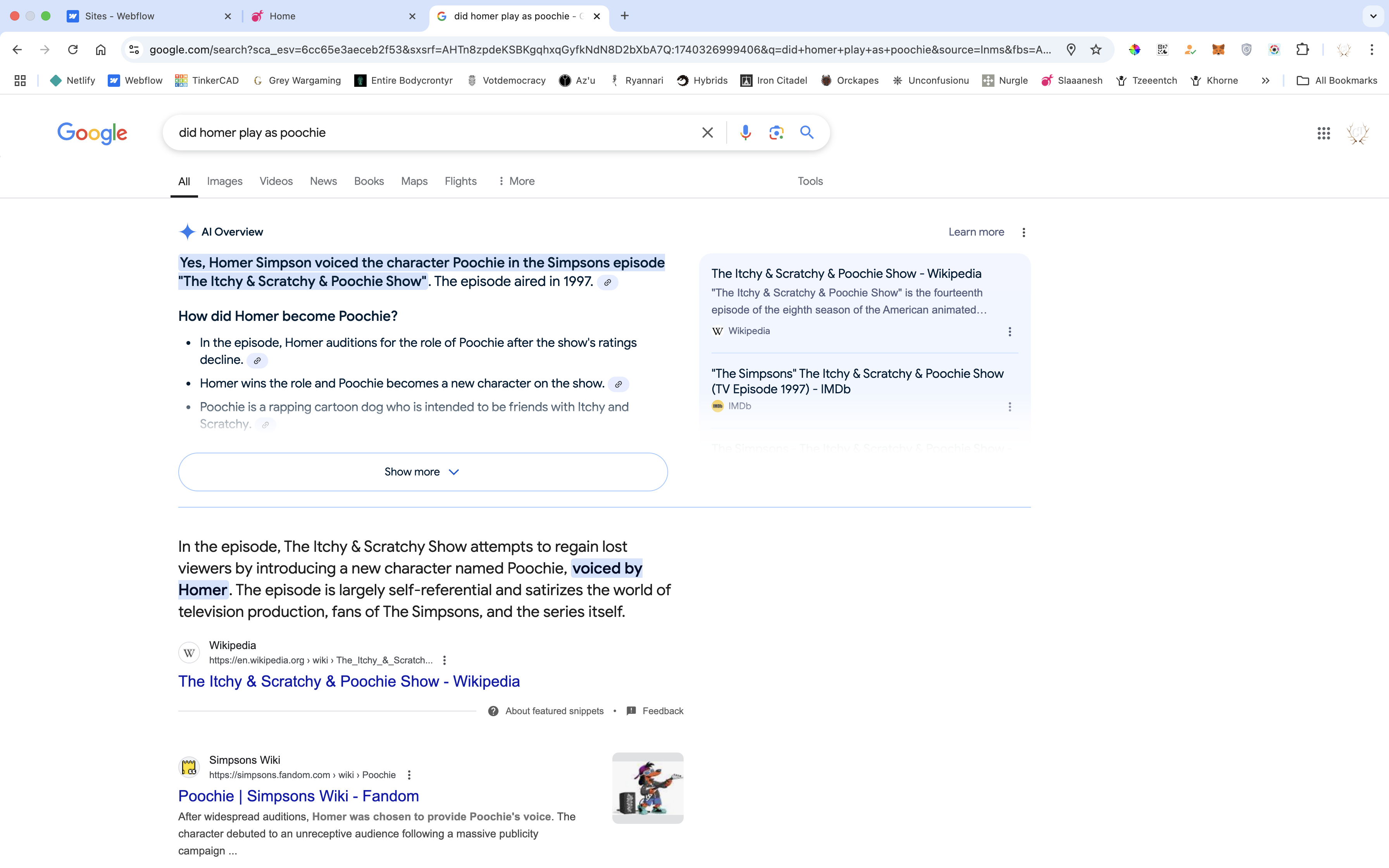Switch to the Images results tab
This screenshot has height=868, width=1389.
[x=224, y=181]
